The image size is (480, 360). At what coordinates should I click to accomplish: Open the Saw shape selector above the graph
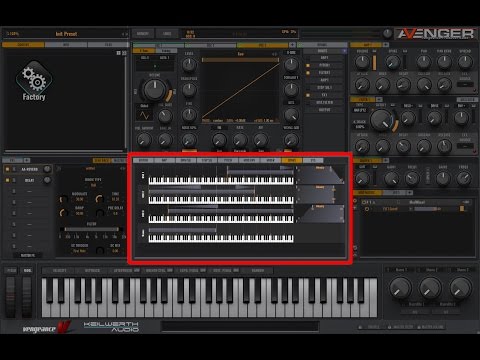(240, 54)
